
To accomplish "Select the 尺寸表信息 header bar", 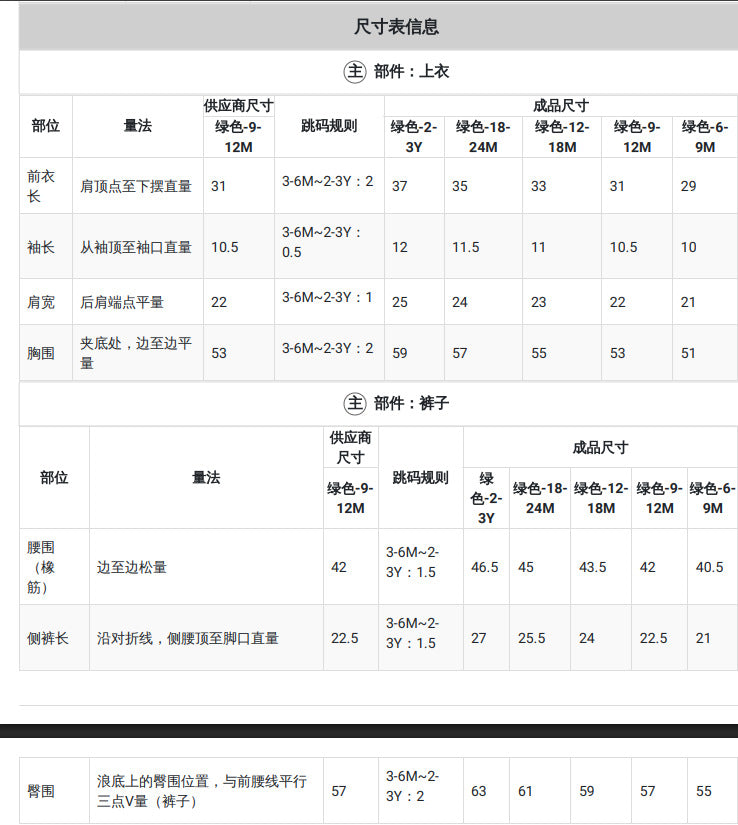I will click(x=378, y=27).
